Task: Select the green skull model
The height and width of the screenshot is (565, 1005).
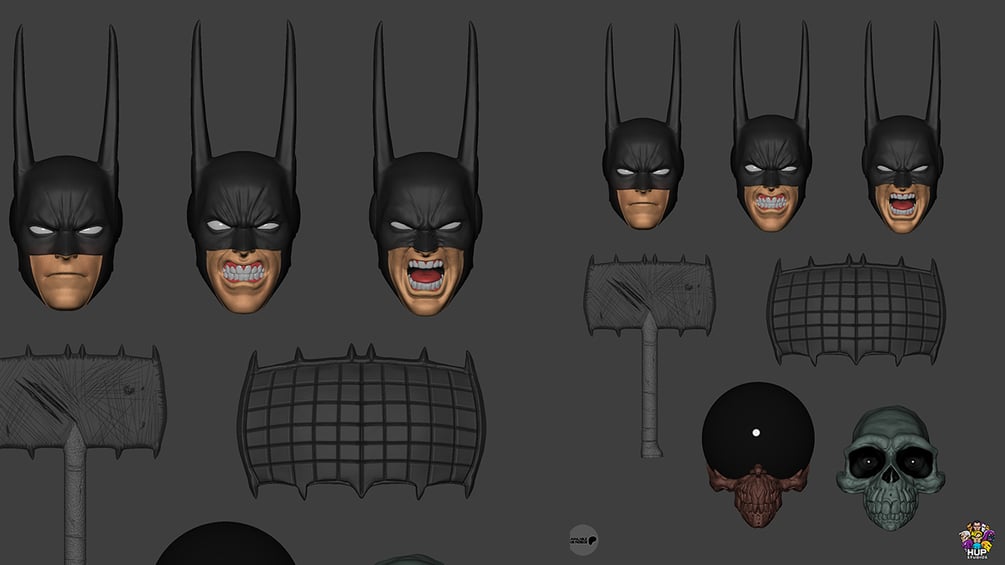Action: point(890,468)
